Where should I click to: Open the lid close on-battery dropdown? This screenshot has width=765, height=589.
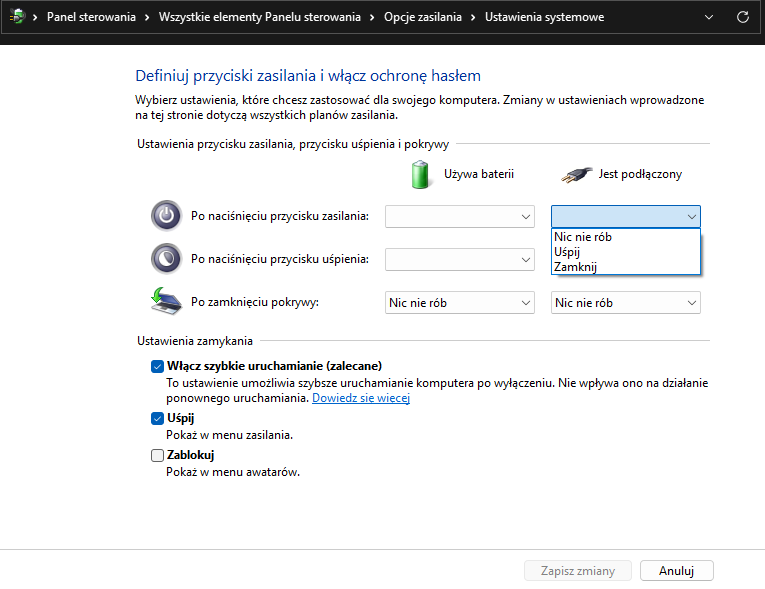(x=460, y=303)
